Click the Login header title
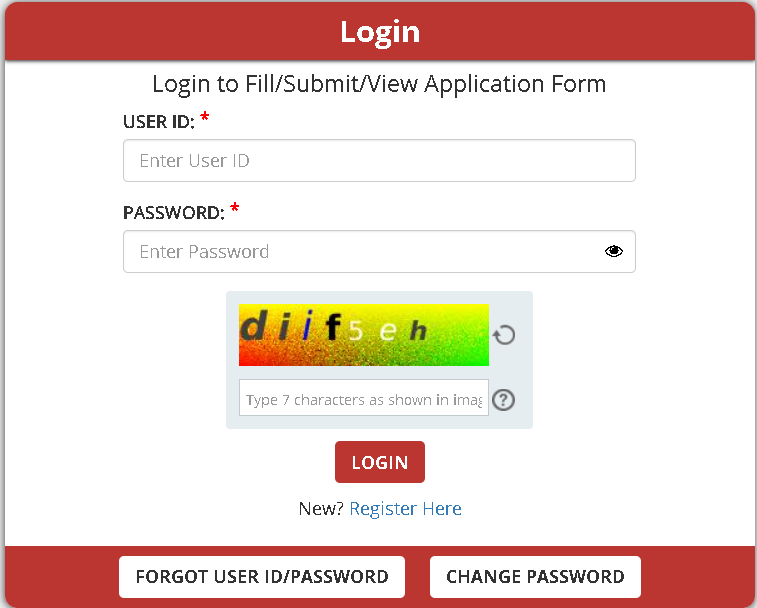This screenshot has height=608, width=757. 380,32
